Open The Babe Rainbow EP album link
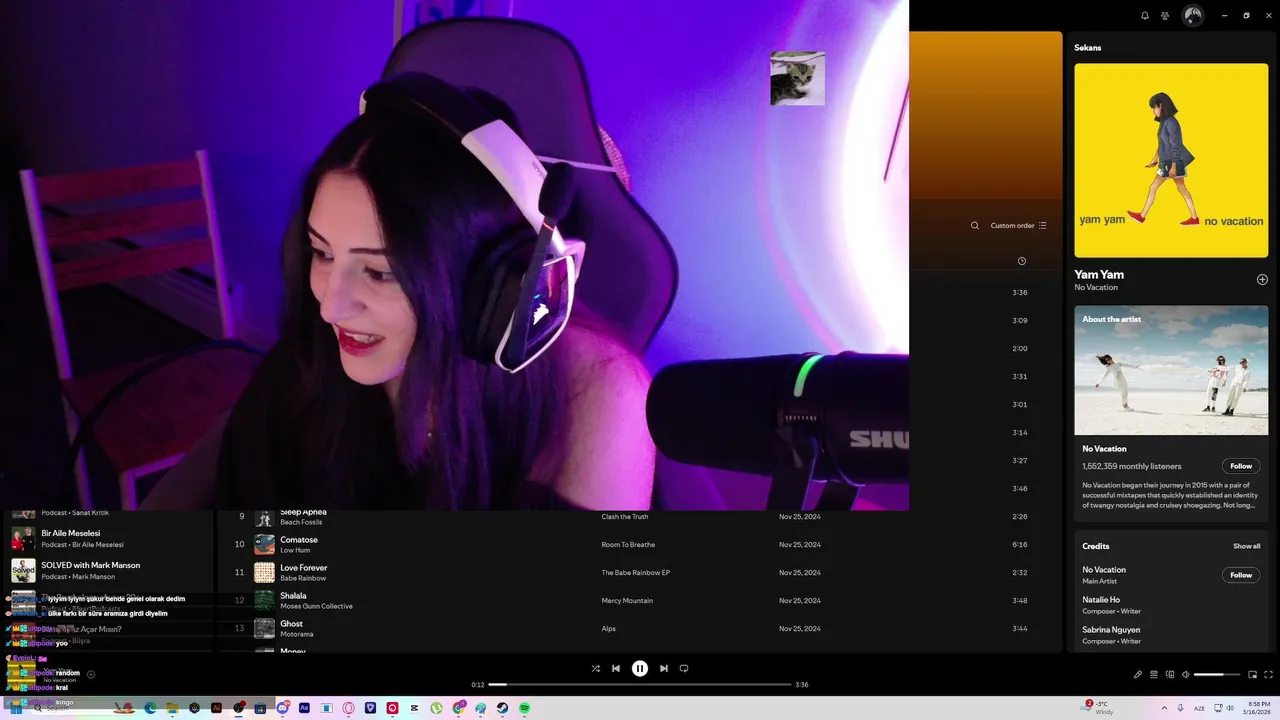Image resolution: width=1280 pixels, height=720 pixels. [x=635, y=573]
